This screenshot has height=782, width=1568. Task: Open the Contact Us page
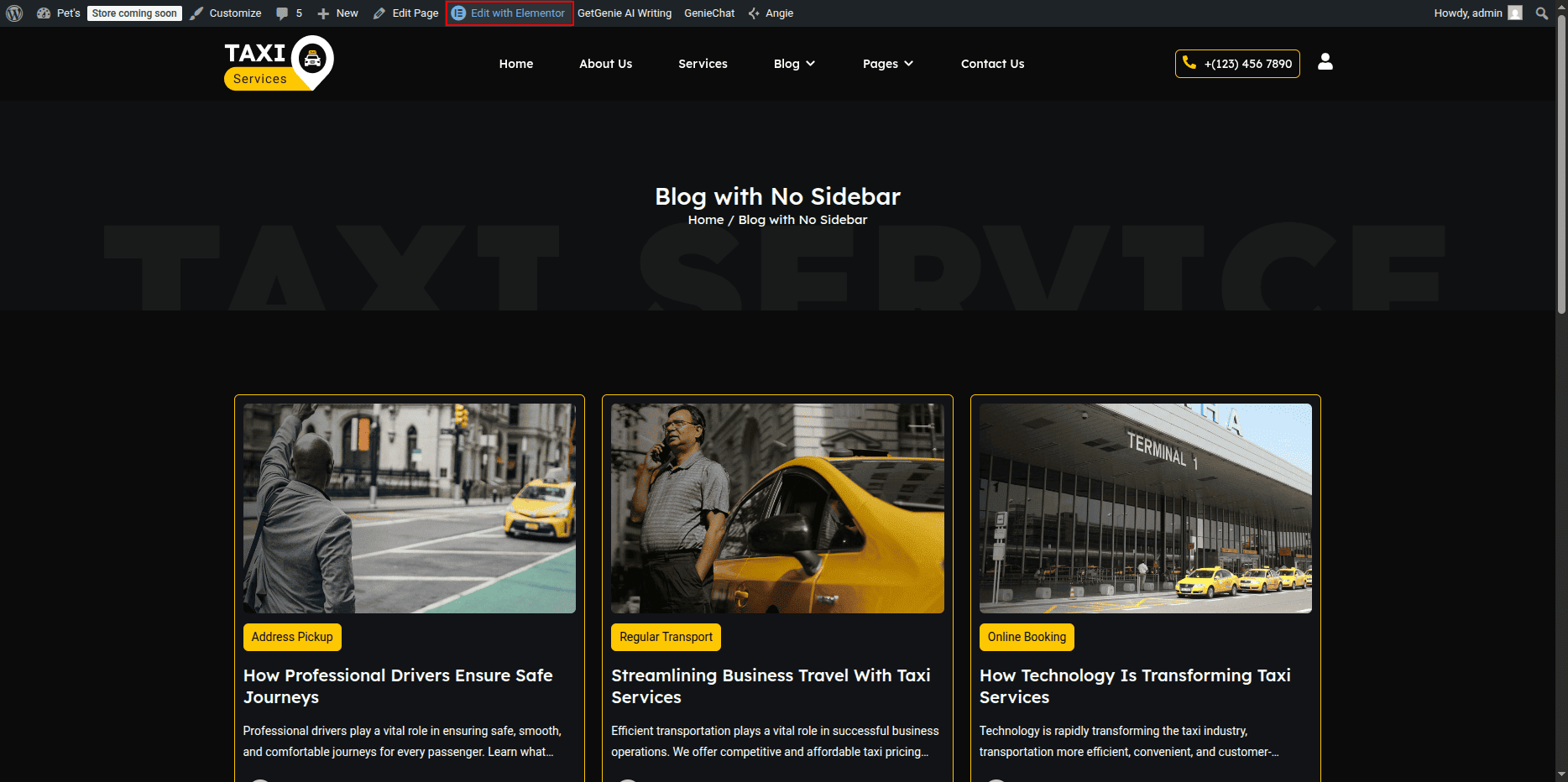(992, 64)
